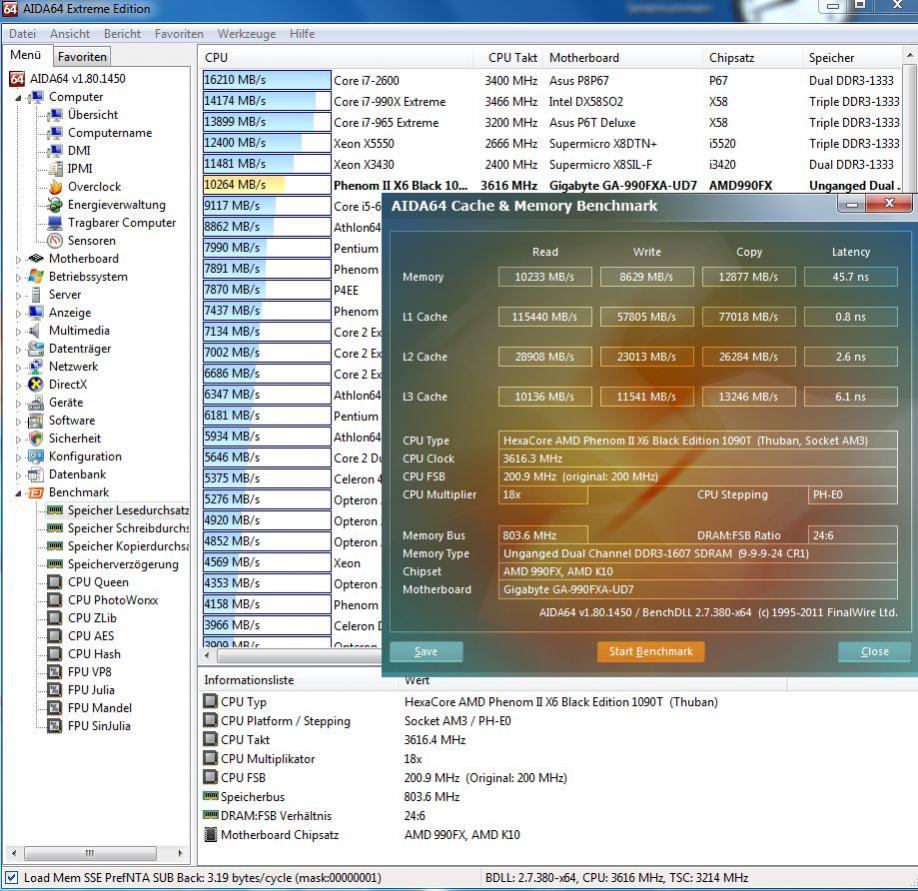Expand the Geräte tree node

pyautogui.click(x=18, y=403)
